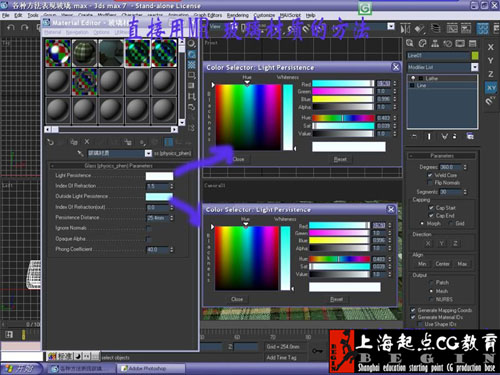Click the Segments spinner arrows
This screenshot has width=500, height=375.
(465, 192)
